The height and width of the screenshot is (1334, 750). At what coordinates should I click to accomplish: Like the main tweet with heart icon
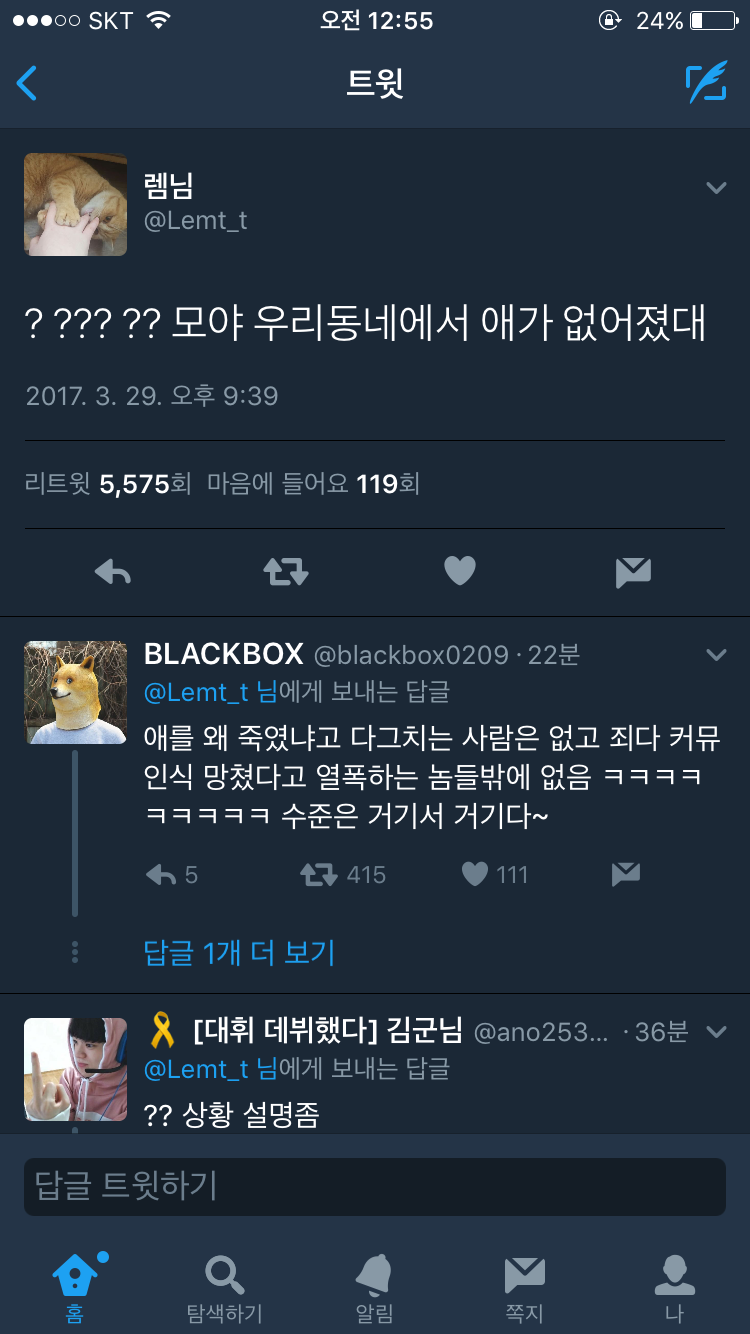tap(460, 571)
